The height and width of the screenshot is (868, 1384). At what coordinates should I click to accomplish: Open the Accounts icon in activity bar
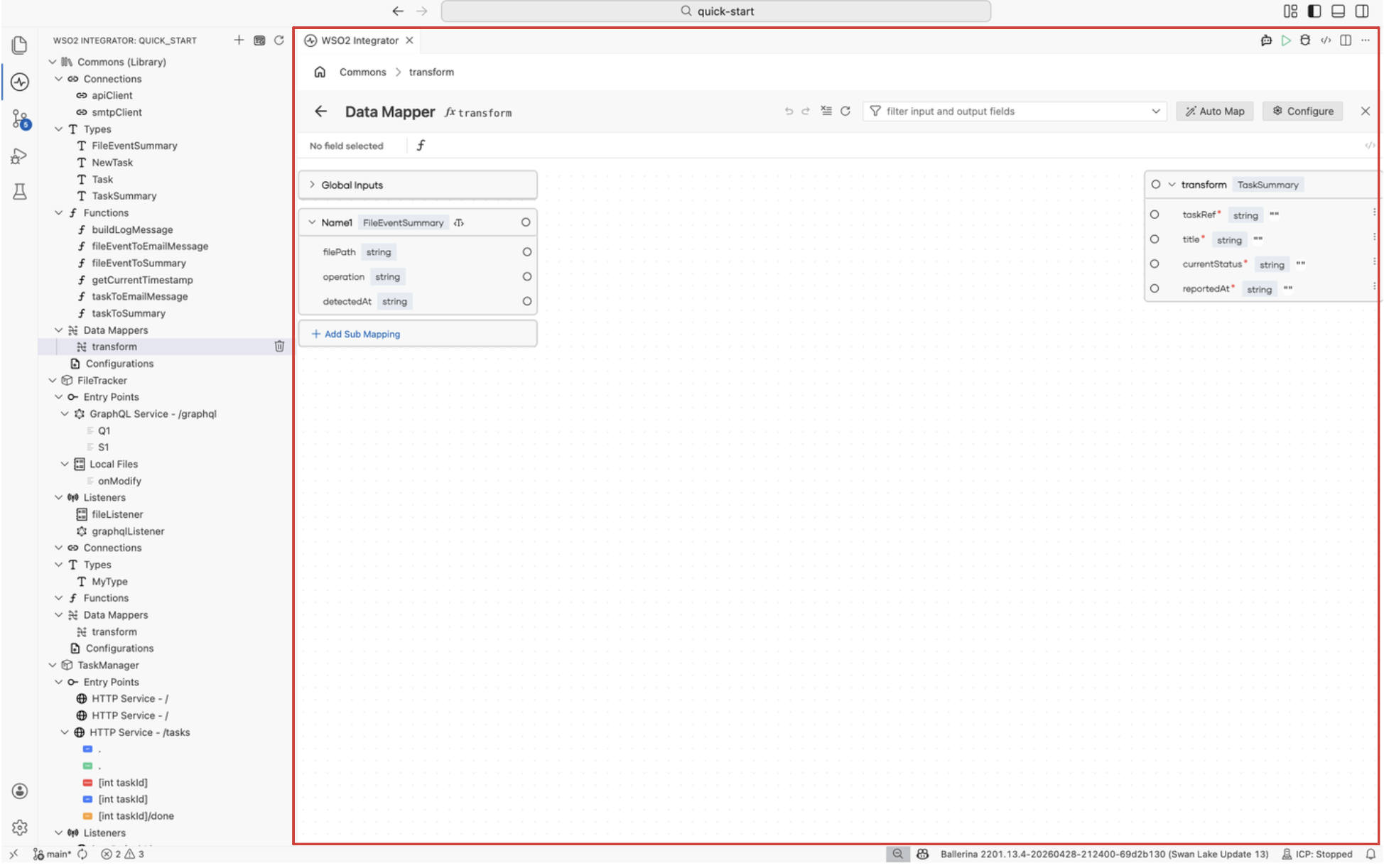point(20,791)
